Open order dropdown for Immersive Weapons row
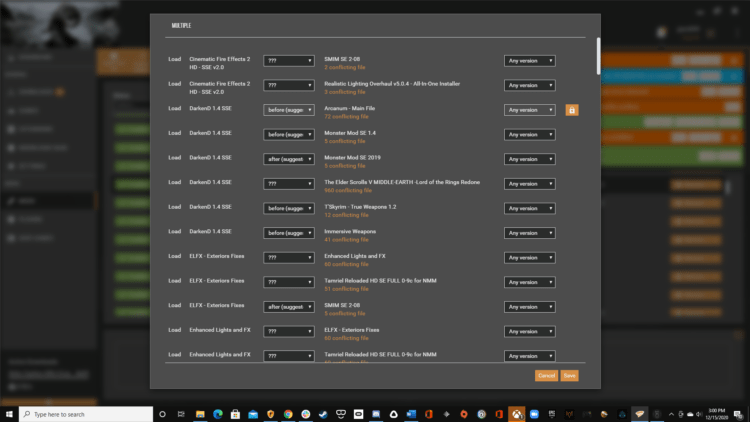 pyautogui.click(x=288, y=233)
